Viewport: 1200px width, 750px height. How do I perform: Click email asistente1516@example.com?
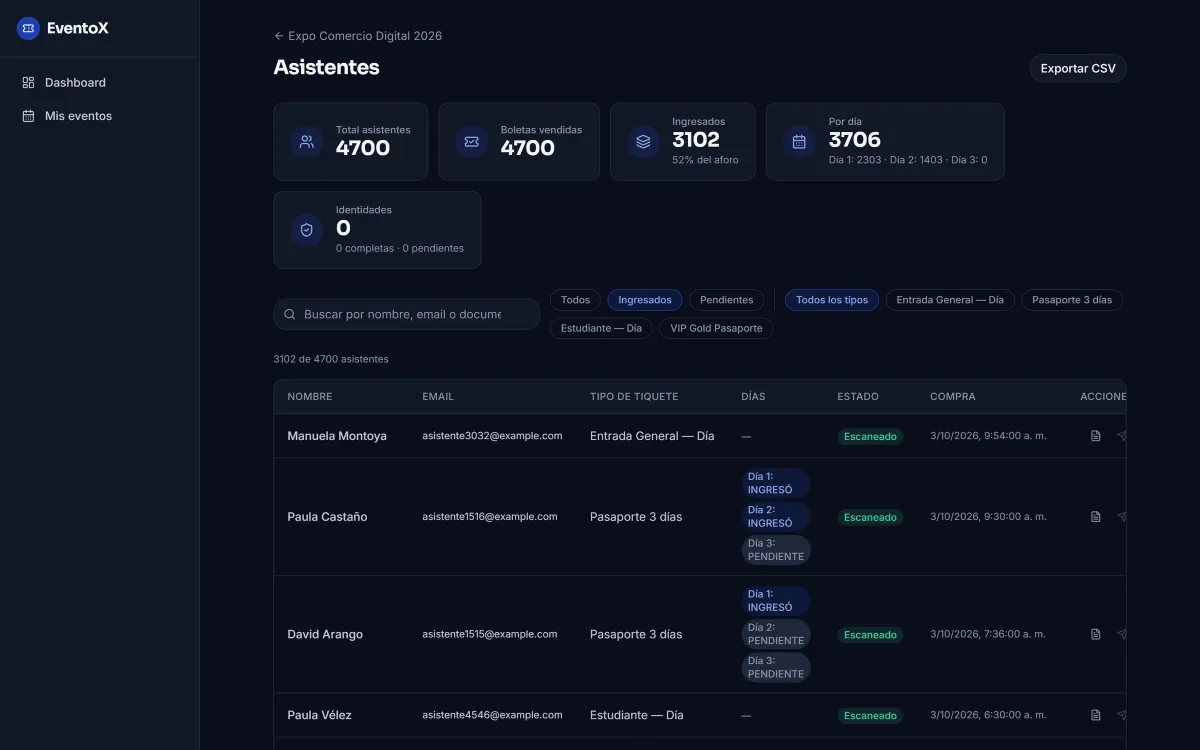coord(490,517)
